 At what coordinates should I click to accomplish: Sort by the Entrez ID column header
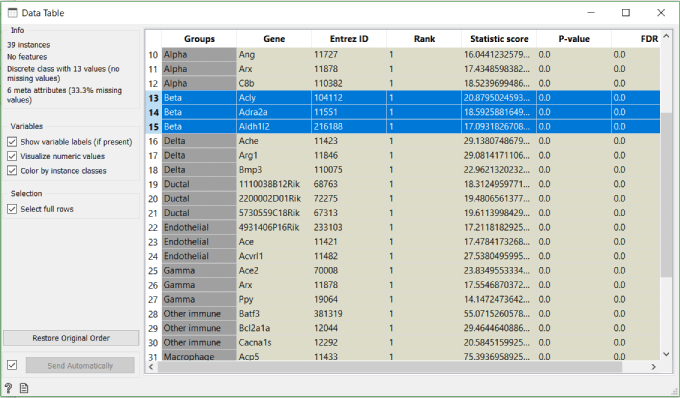(x=349, y=39)
